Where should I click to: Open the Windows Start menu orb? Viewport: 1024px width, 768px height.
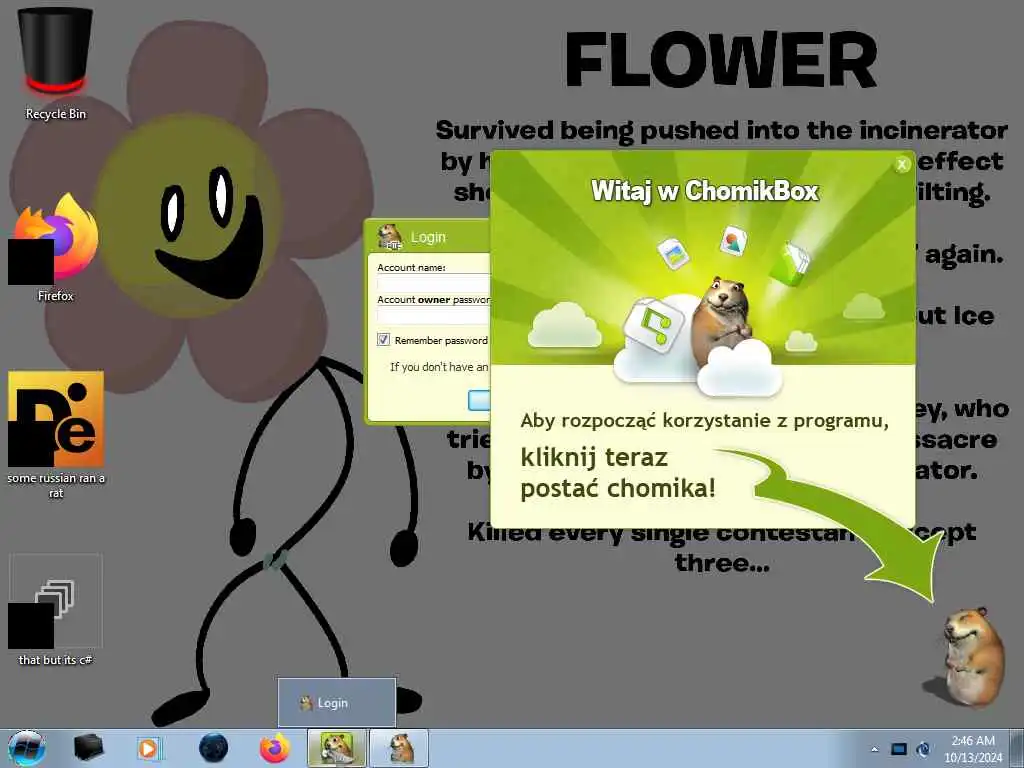coord(27,748)
